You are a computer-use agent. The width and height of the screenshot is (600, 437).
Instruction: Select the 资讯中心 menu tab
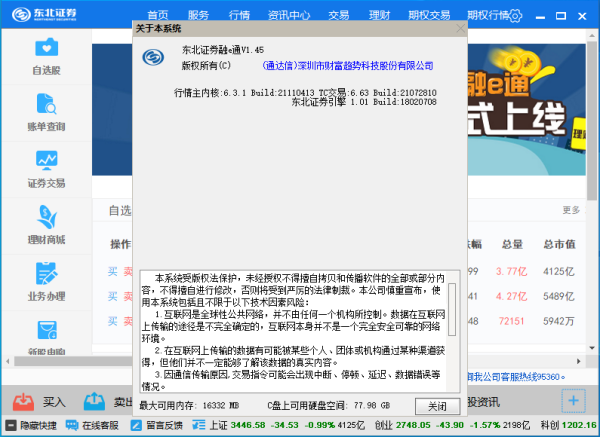tap(289, 15)
